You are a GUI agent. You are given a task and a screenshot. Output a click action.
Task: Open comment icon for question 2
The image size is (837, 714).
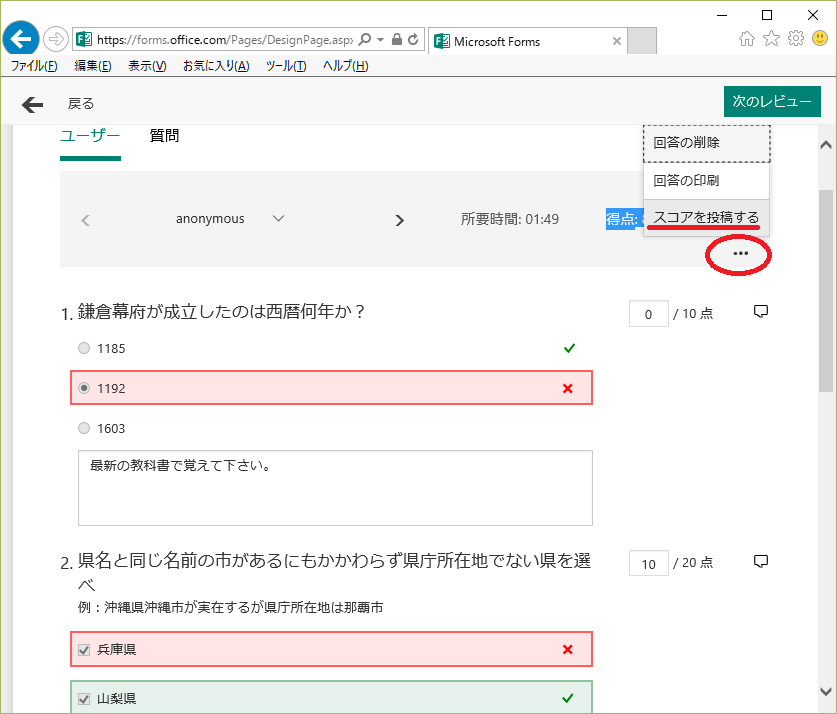(761, 562)
